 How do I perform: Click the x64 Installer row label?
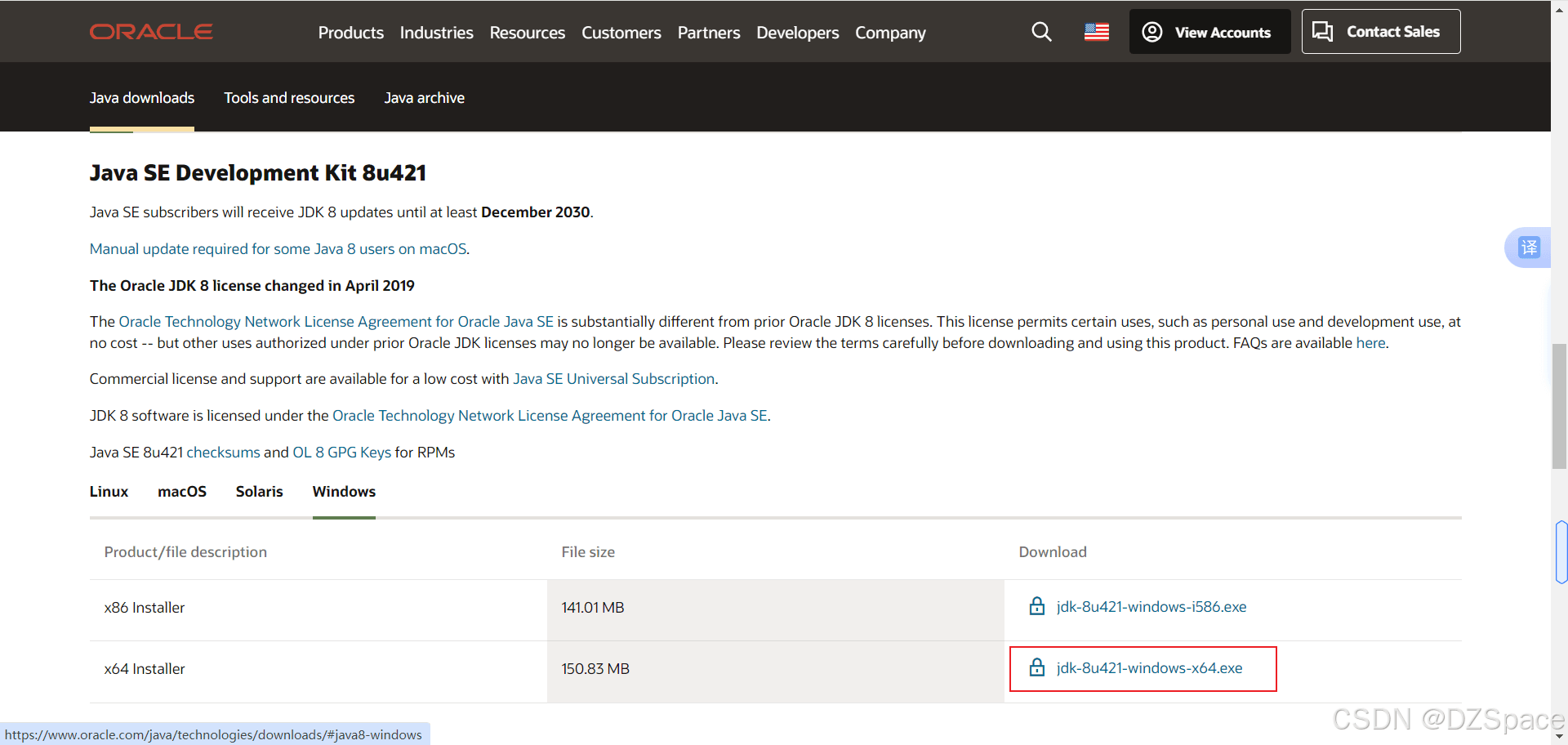(145, 669)
